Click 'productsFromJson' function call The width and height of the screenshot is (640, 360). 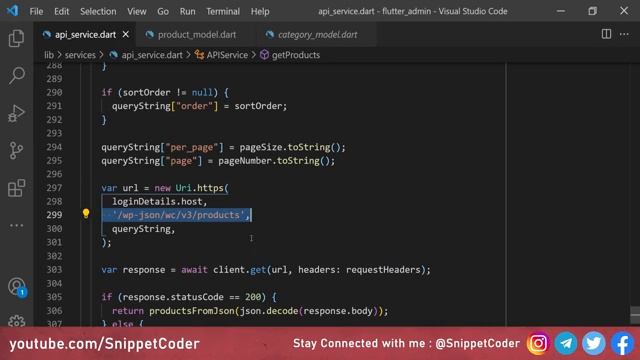[192, 311]
